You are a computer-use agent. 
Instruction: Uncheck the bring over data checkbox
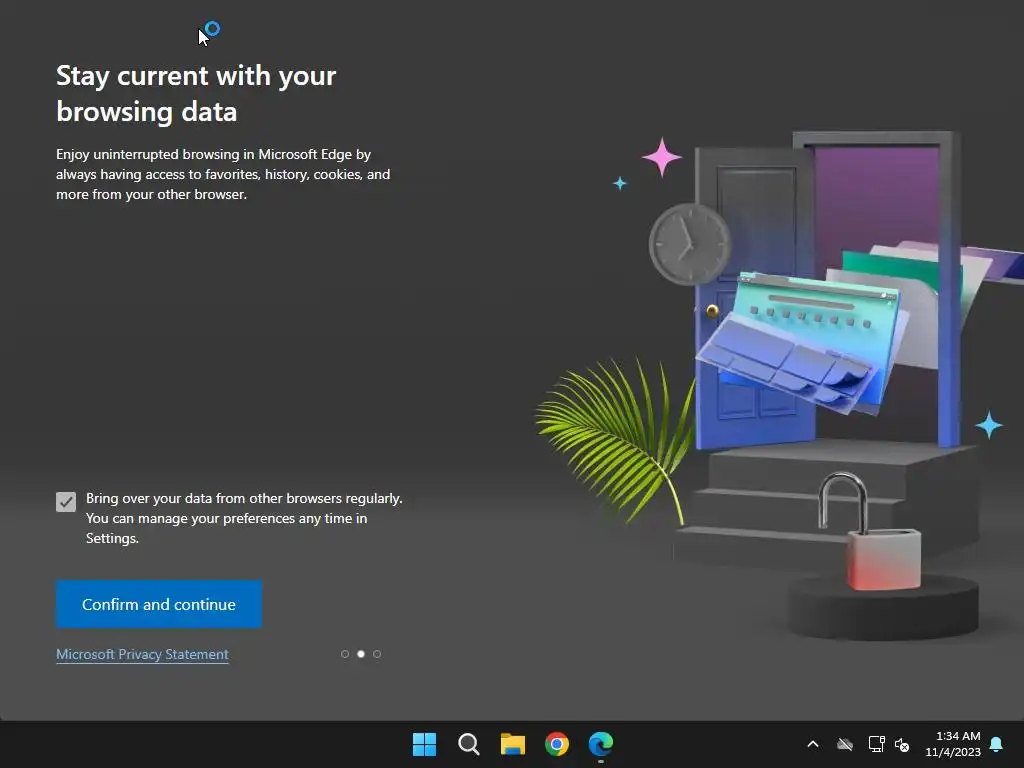pyautogui.click(x=66, y=502)
